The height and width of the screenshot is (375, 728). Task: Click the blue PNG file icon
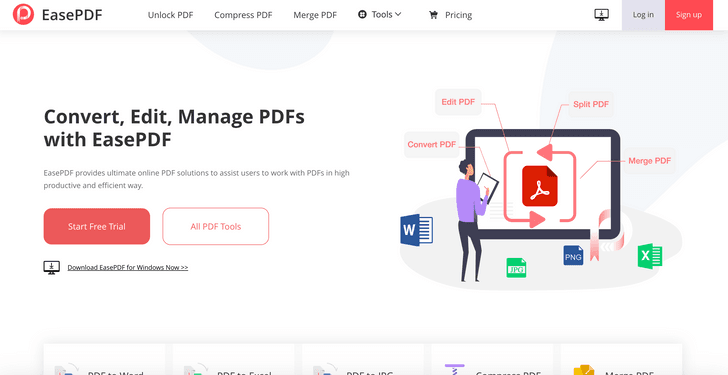(573, 255)
